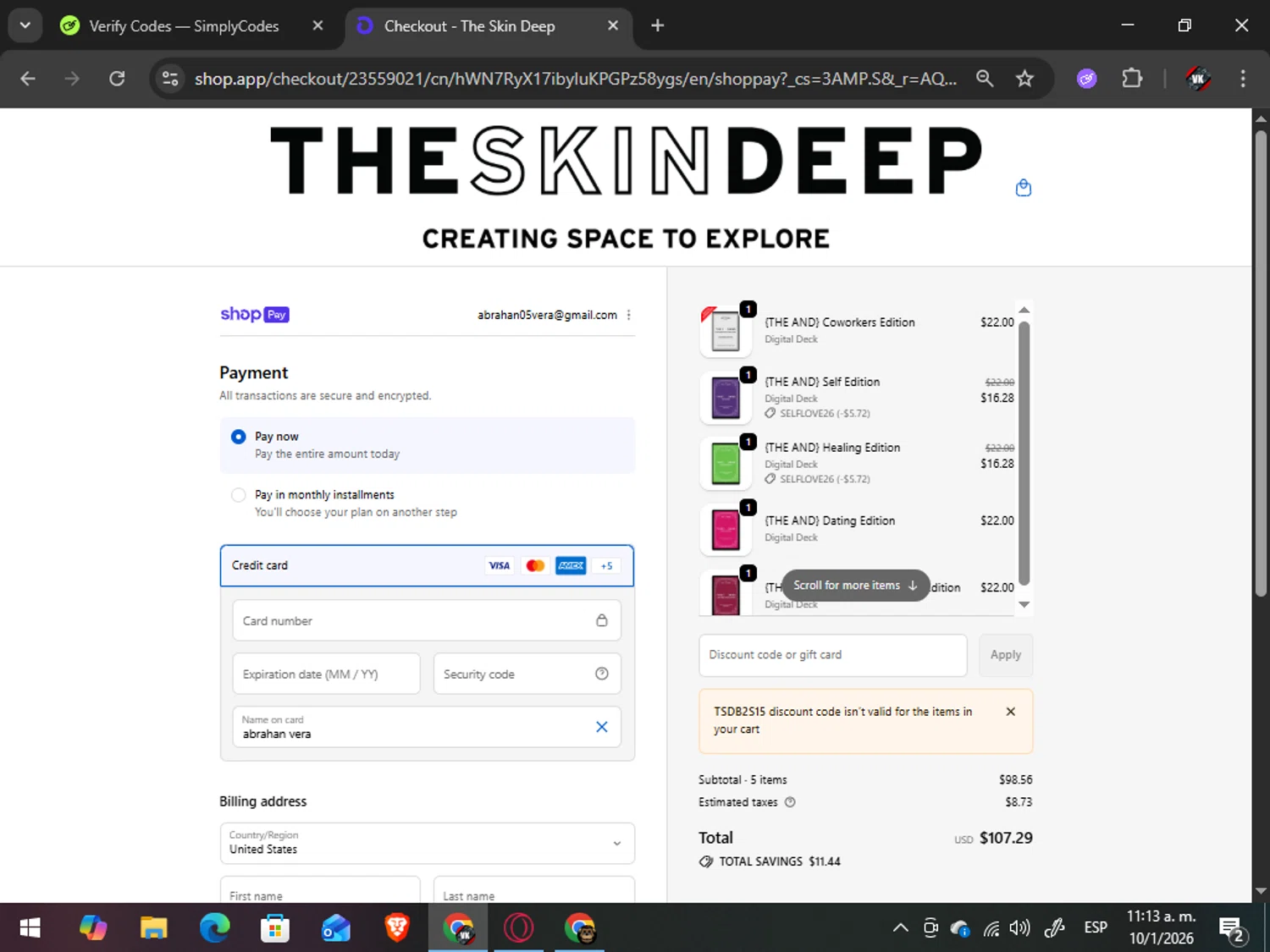Click the ESP input language indicator

(x=1096, y=928)
